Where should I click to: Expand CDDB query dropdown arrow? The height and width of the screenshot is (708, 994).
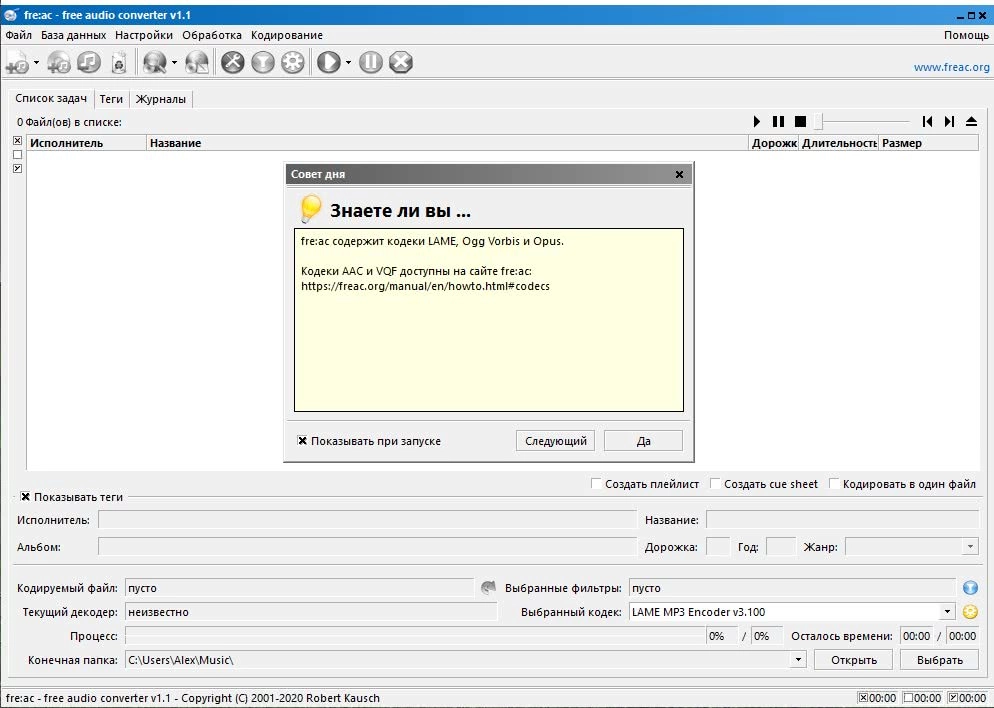(174, 62)
